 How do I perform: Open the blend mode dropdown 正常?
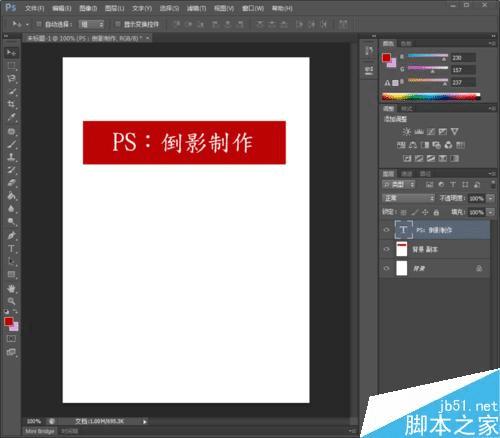coord(409,198)
